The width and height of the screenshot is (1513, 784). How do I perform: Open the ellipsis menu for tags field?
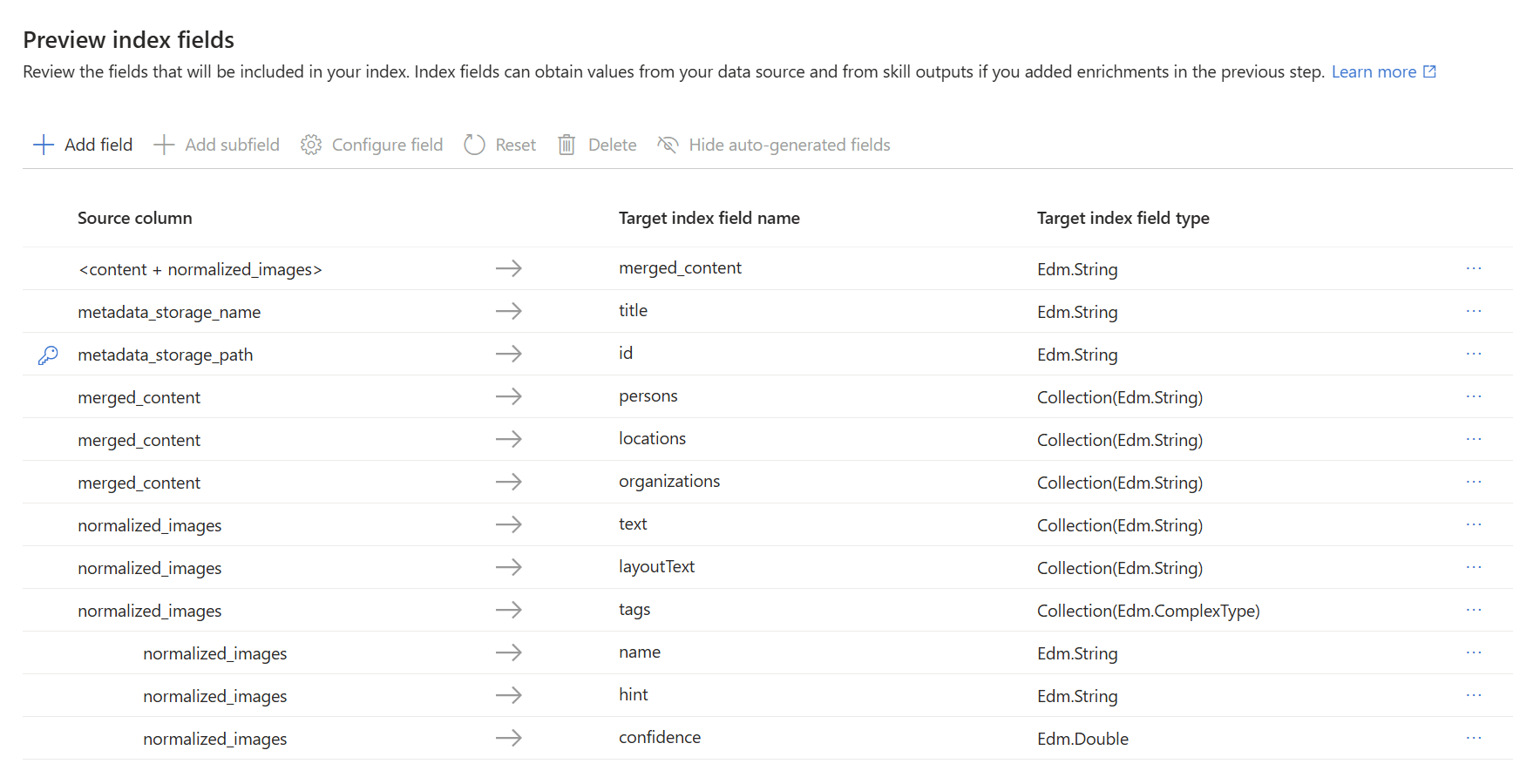tap(1474, 610)
